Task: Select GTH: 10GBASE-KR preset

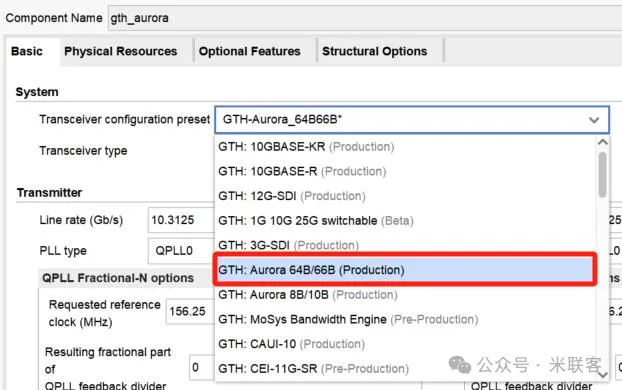Action: [x=405, y=147]
